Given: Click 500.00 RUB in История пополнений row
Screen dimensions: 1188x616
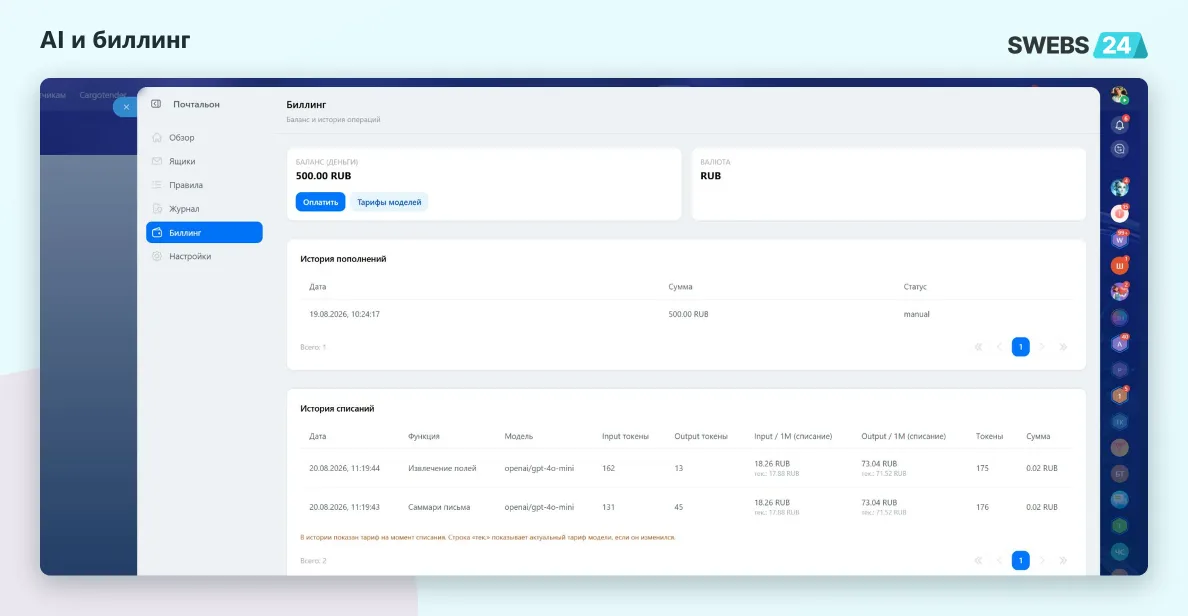Looking at the screenshot, I should (688, 314).
